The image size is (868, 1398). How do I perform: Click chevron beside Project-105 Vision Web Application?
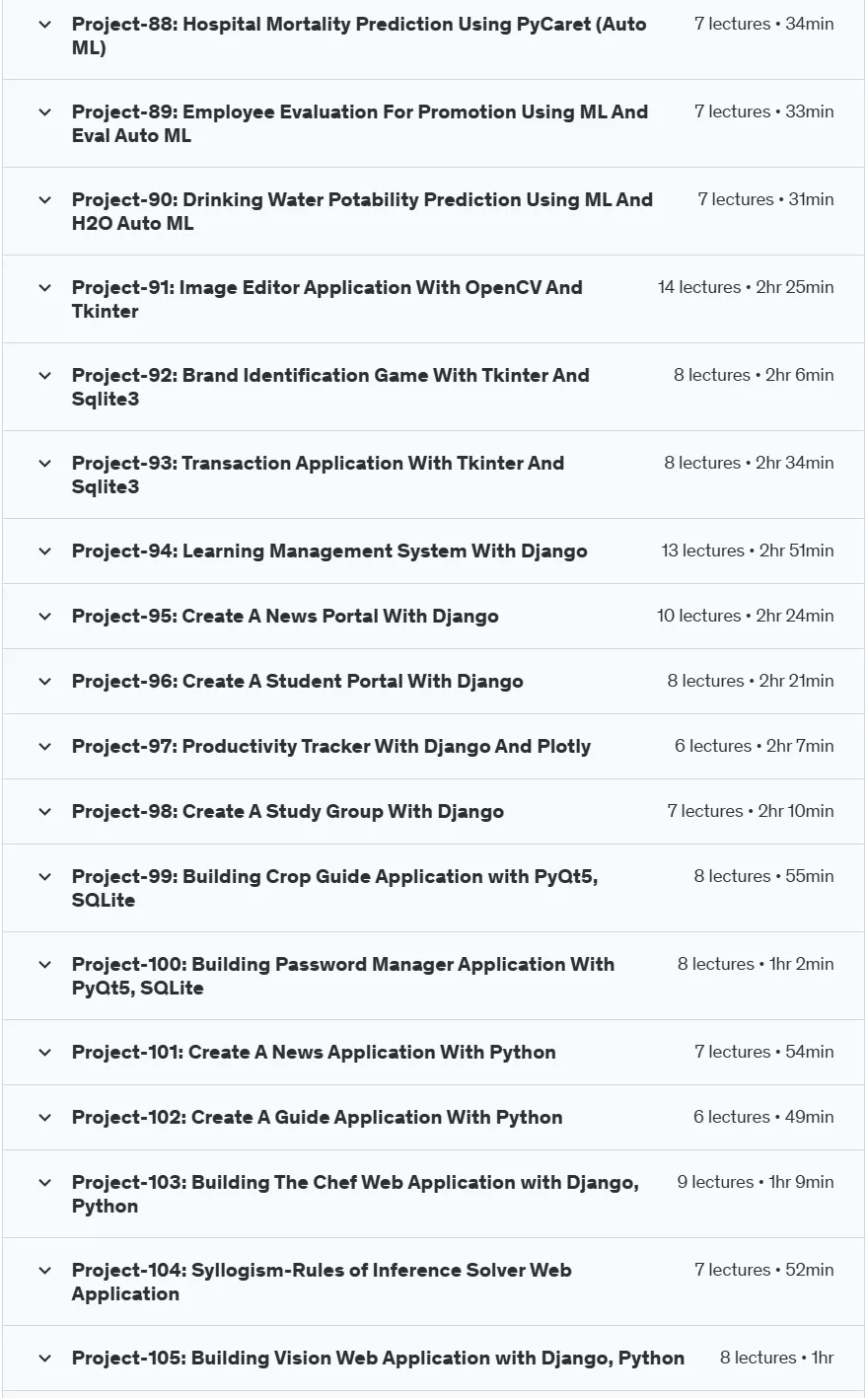coord(44,1359)
